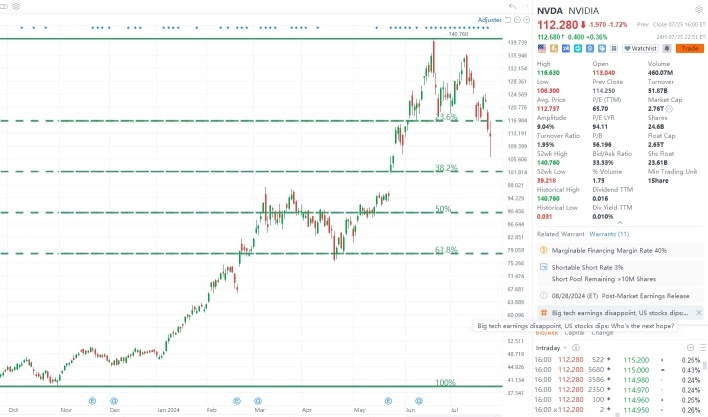The height and width of the screenshot is (417, 708).
Task: Click the hashtag icon on news banner
Action: point(544,313)
